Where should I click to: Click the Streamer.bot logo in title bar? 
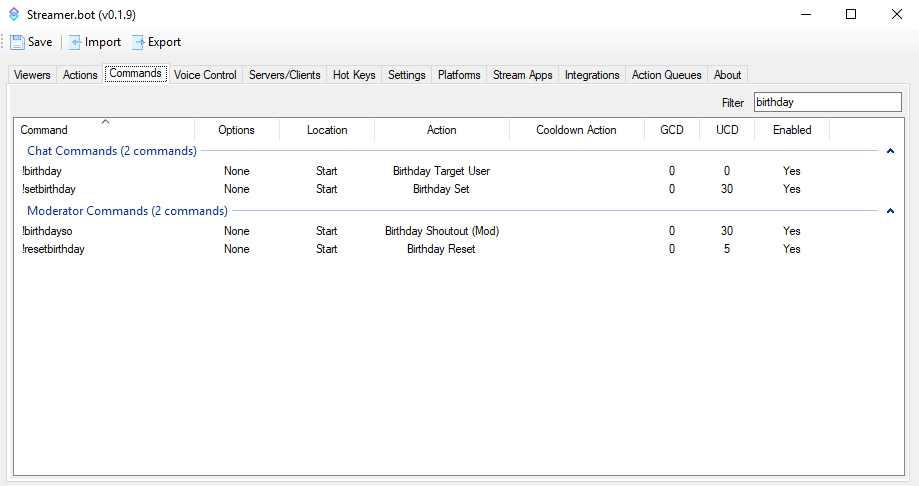point(13,14)
